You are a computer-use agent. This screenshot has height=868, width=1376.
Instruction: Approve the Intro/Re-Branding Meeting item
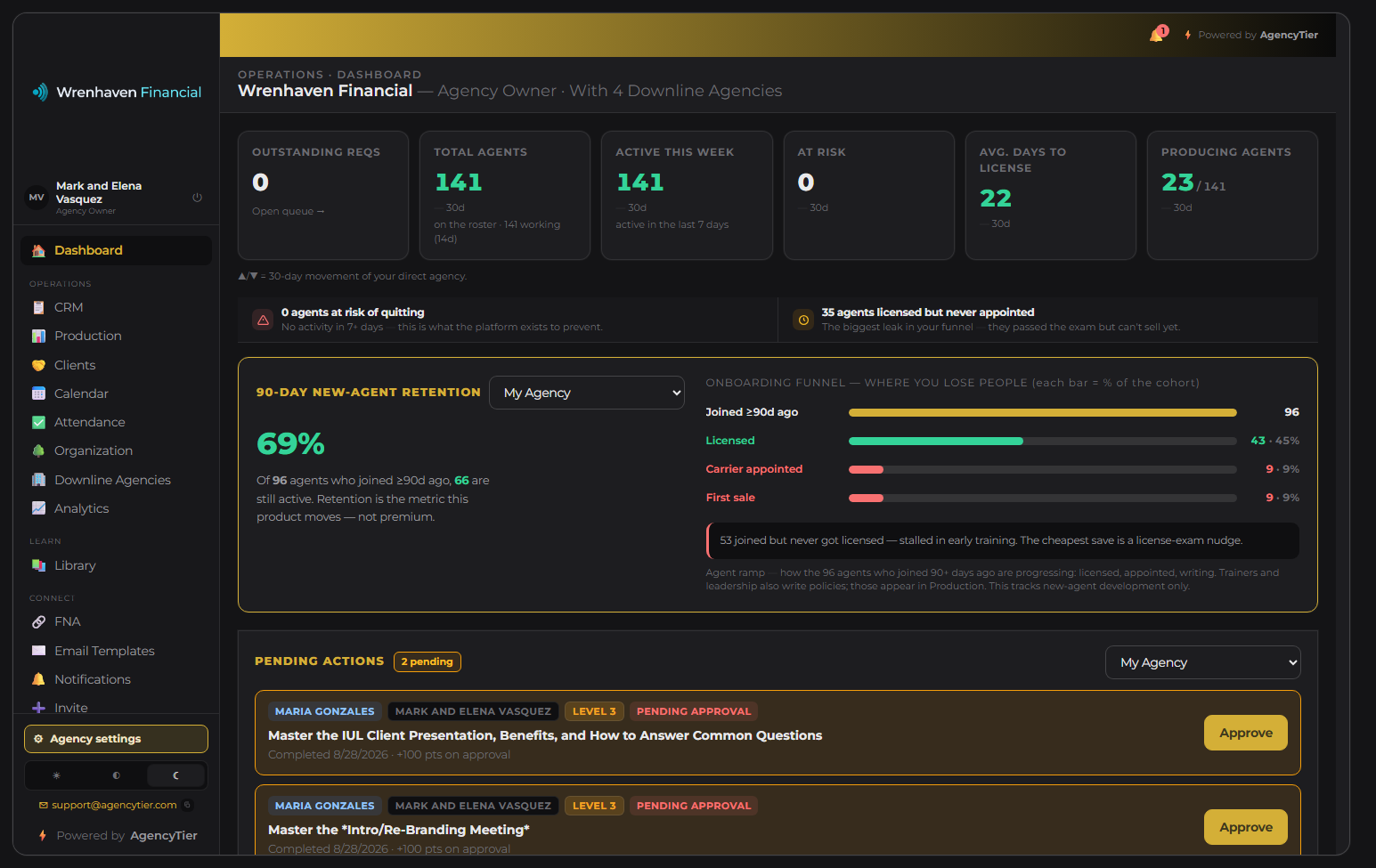click(1246, 827)
